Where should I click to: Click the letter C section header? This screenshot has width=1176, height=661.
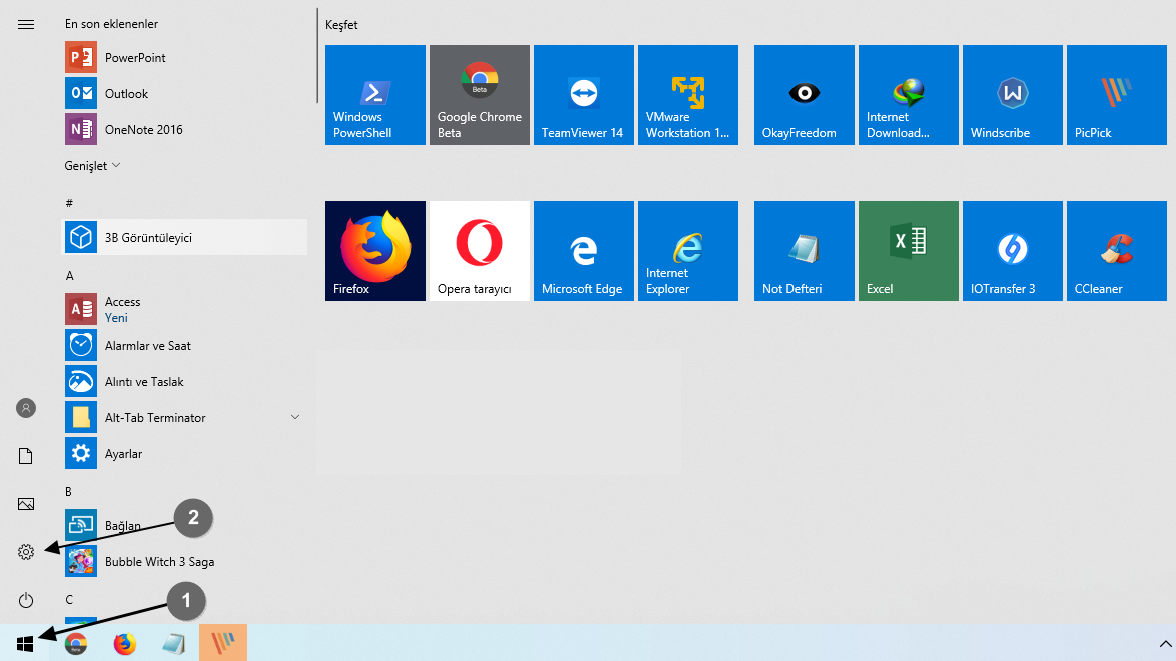click(x=69, y=599)
